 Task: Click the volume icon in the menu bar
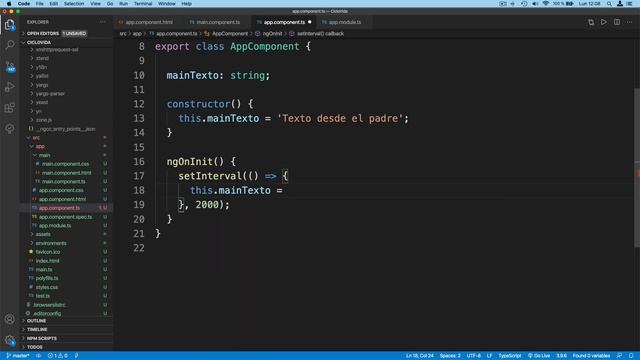tap(535, 4)
